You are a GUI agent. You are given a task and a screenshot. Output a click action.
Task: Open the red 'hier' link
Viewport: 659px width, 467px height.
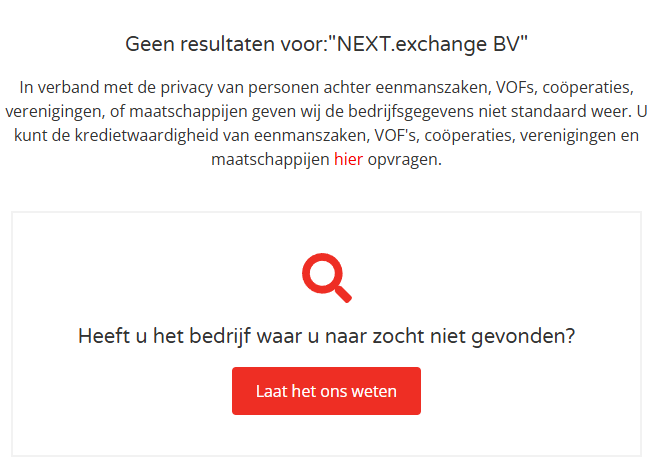click(x=348, y=159)
